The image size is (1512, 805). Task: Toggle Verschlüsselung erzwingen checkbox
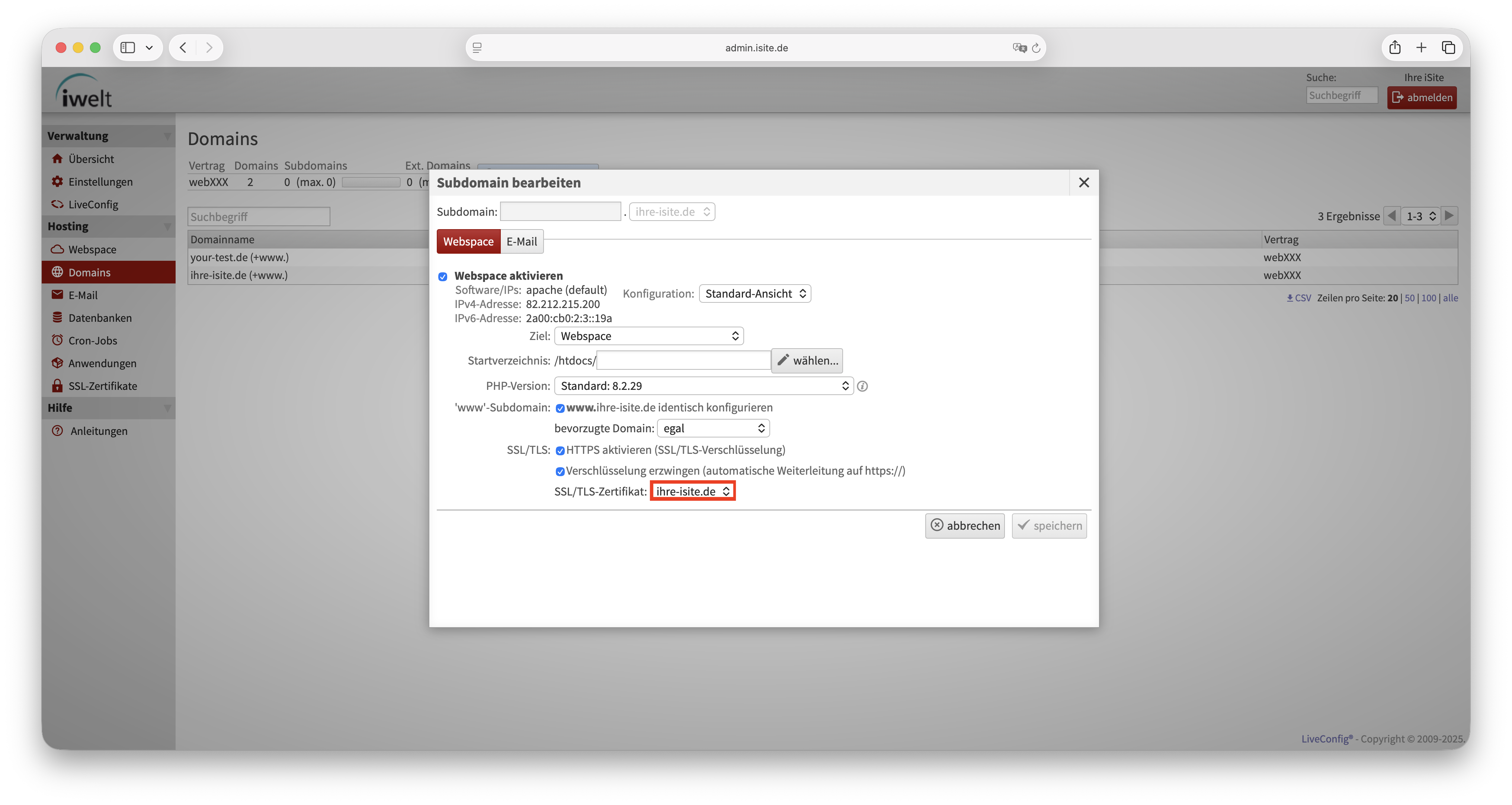(560, 471)
